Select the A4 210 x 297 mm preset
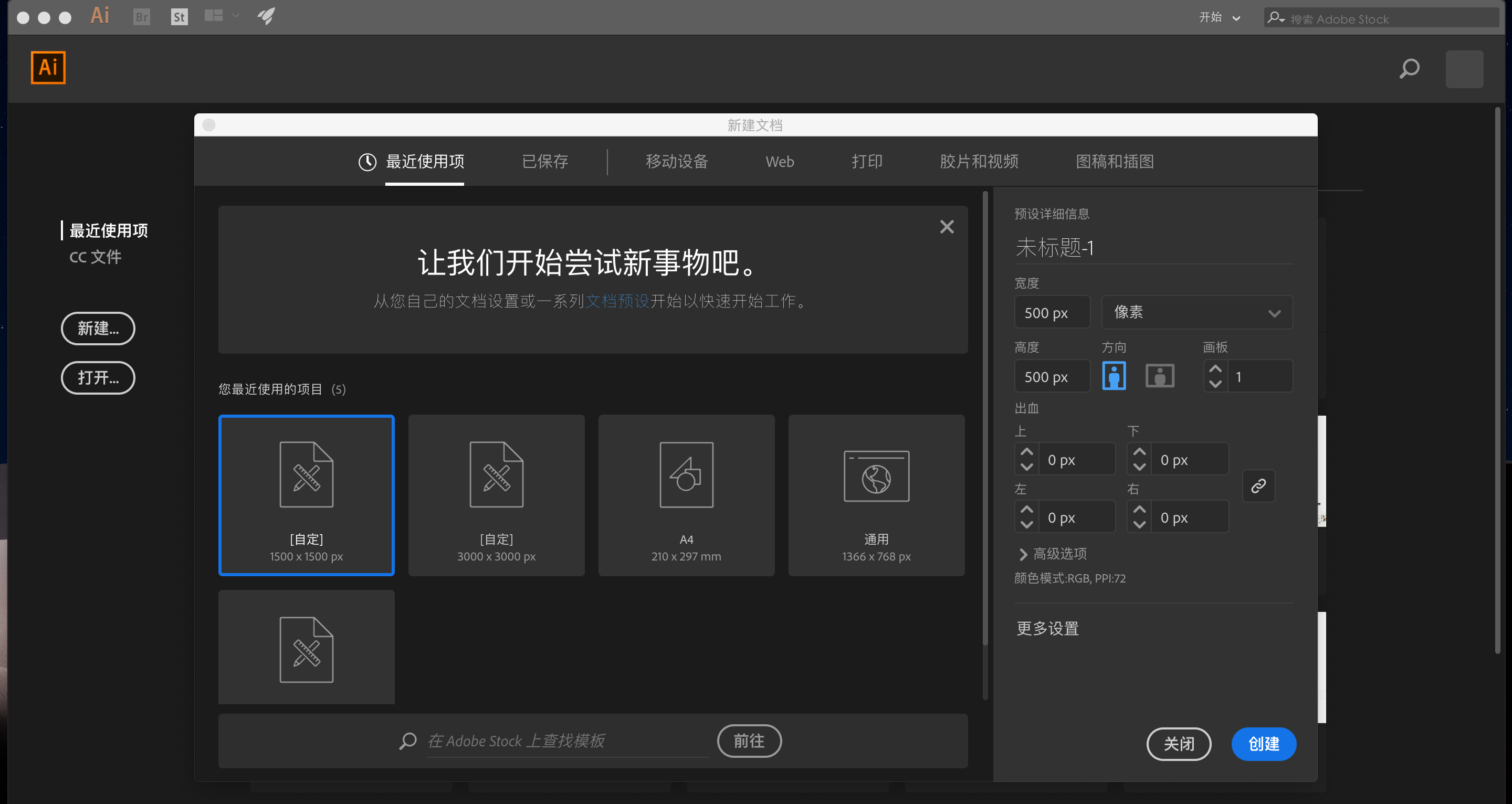The height and width of the screenshot is (804, 1512). pyautogui.click(x=686, y=495)
